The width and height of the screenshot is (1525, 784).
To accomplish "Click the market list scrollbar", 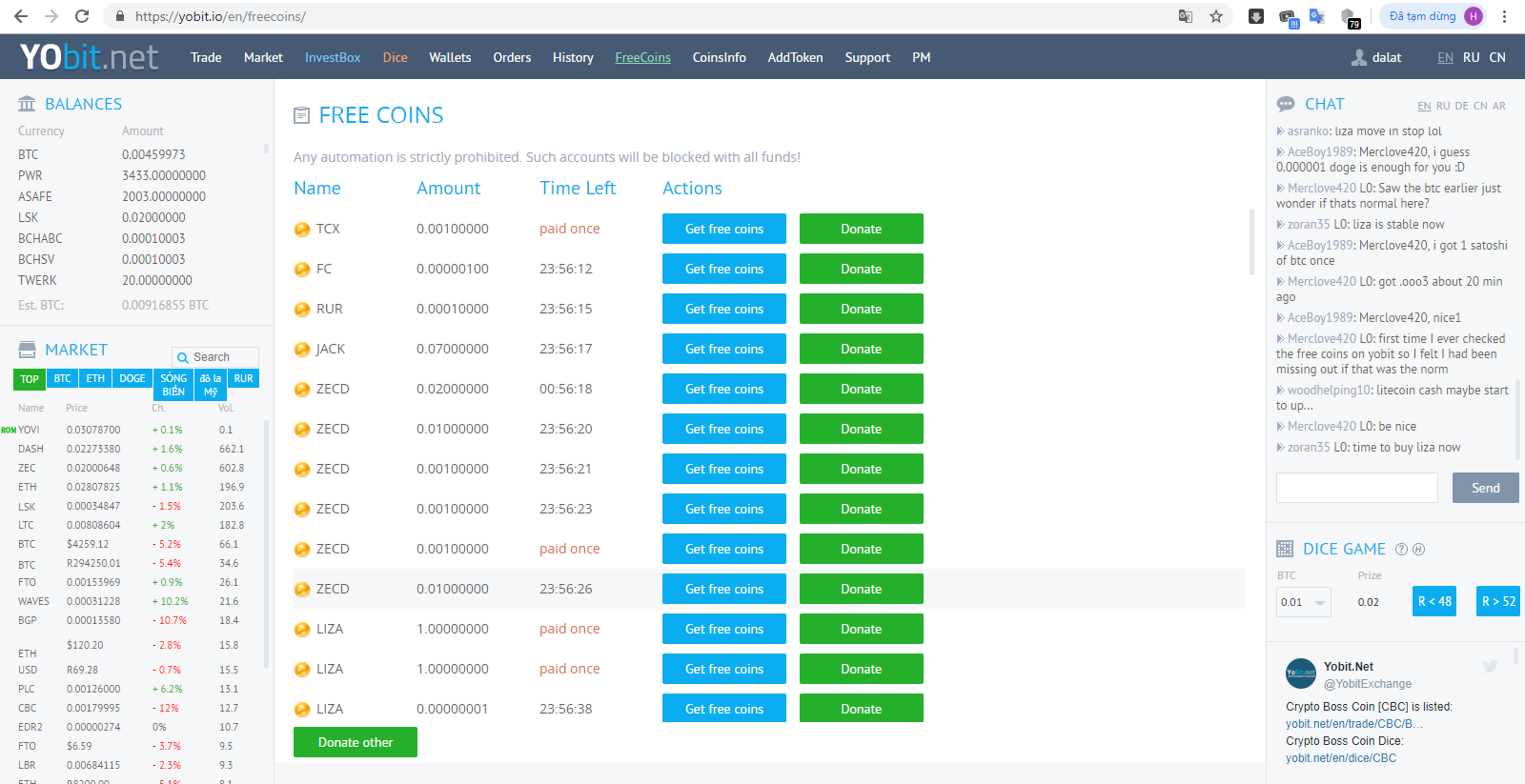I will coord(266,543).
